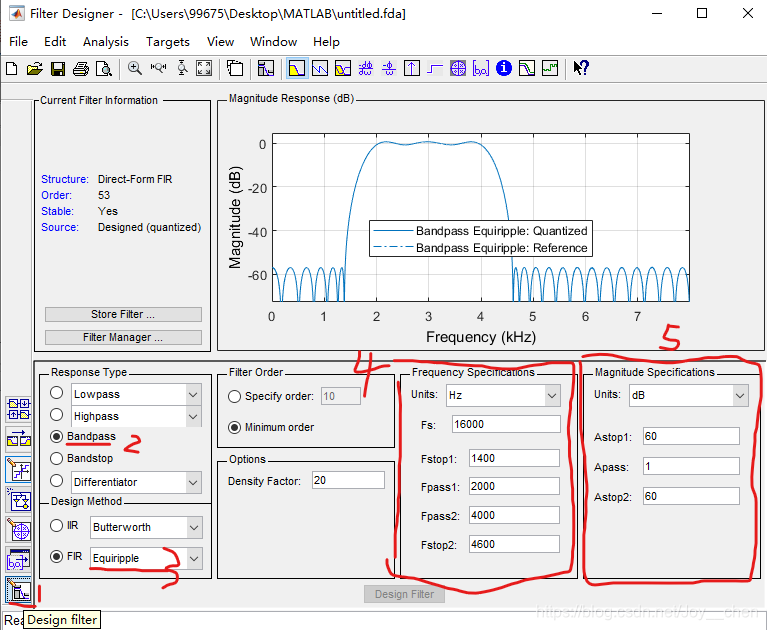Open the Butterworth IIR method dropdown

pyautogui.click(x=194, y=527)
